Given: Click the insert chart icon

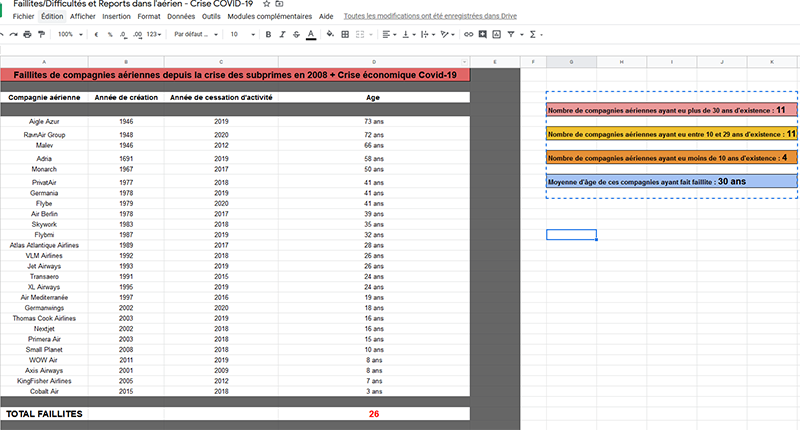Looking at the screenshot, I should click(x=496, y=34).
